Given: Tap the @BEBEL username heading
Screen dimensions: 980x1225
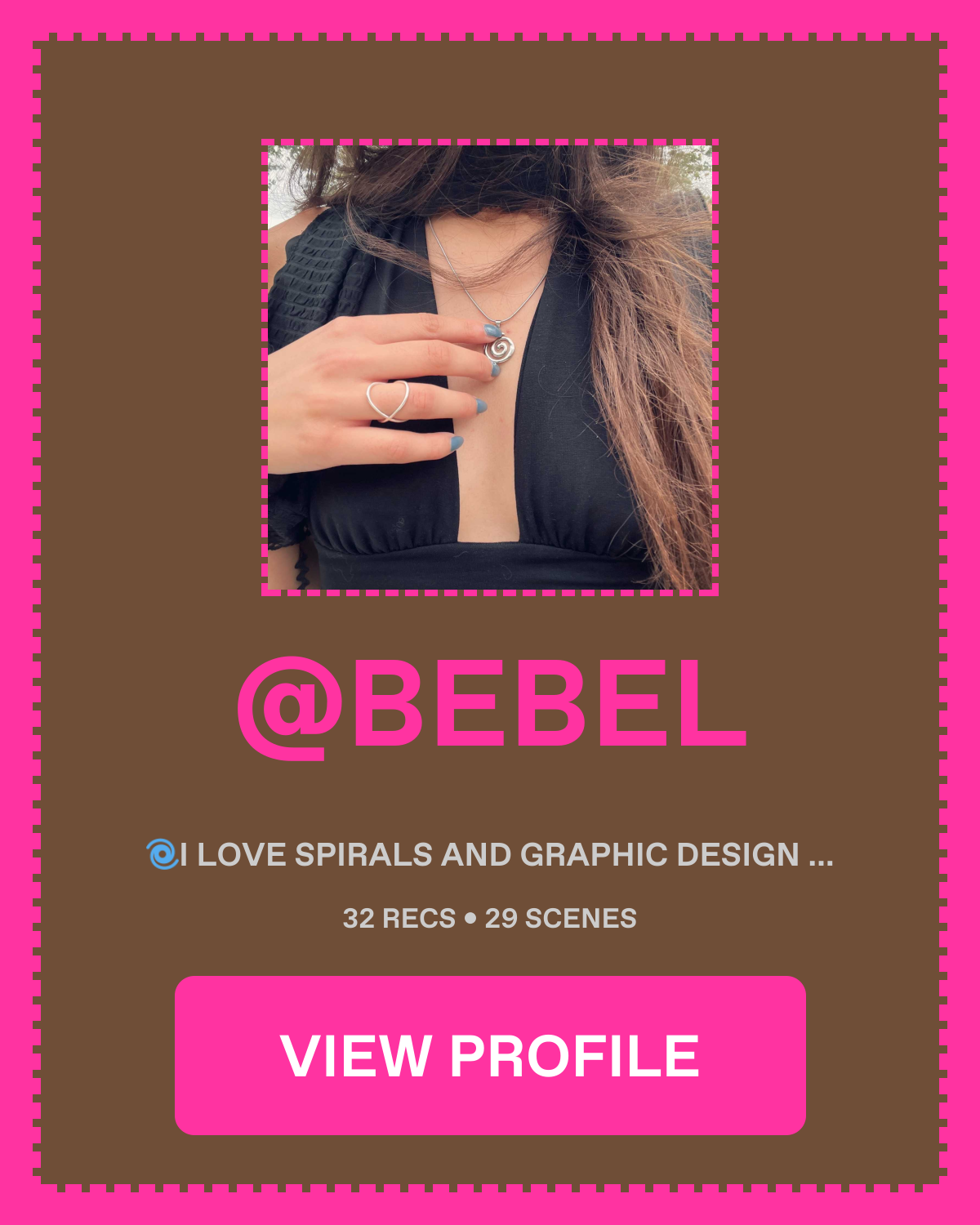Looking at the screenshot, I should (492, 706).
